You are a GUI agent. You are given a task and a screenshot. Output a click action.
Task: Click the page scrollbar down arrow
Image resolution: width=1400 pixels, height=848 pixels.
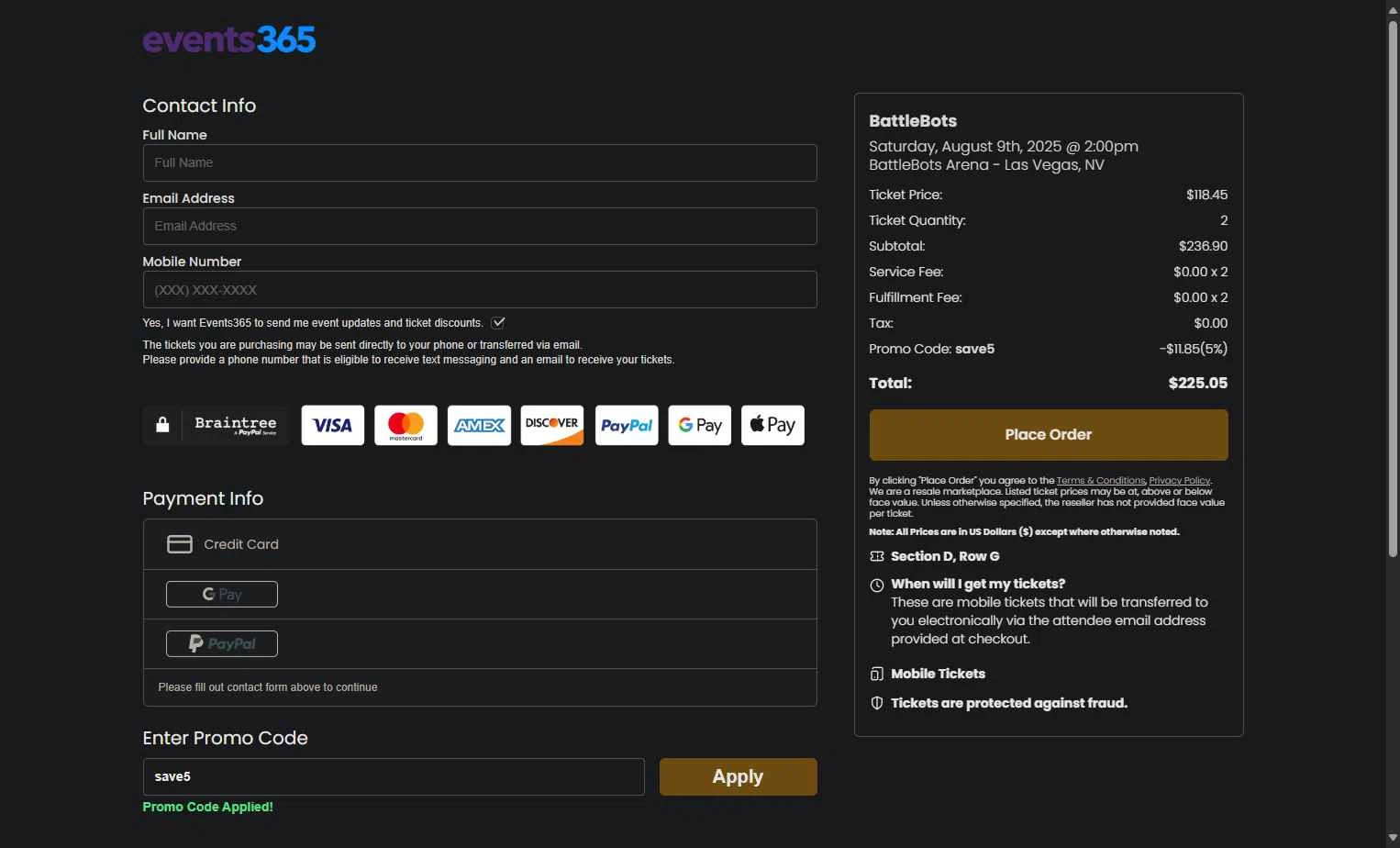1393,838
